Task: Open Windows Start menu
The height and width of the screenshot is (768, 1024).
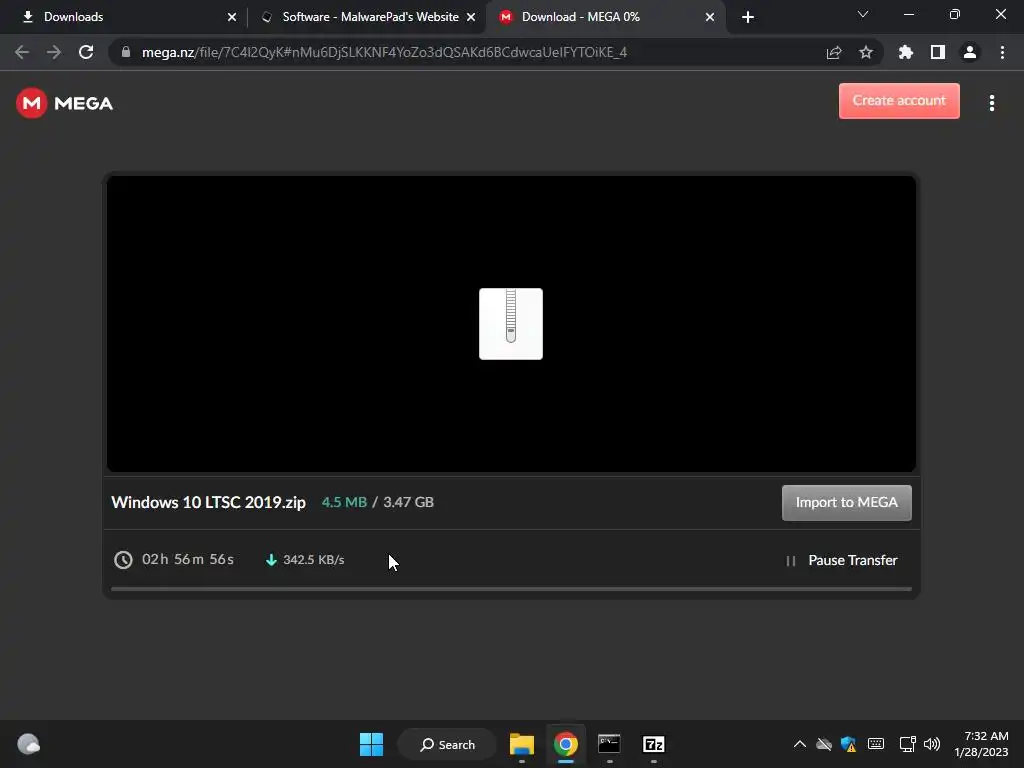Action: click(x=372, y=744)
